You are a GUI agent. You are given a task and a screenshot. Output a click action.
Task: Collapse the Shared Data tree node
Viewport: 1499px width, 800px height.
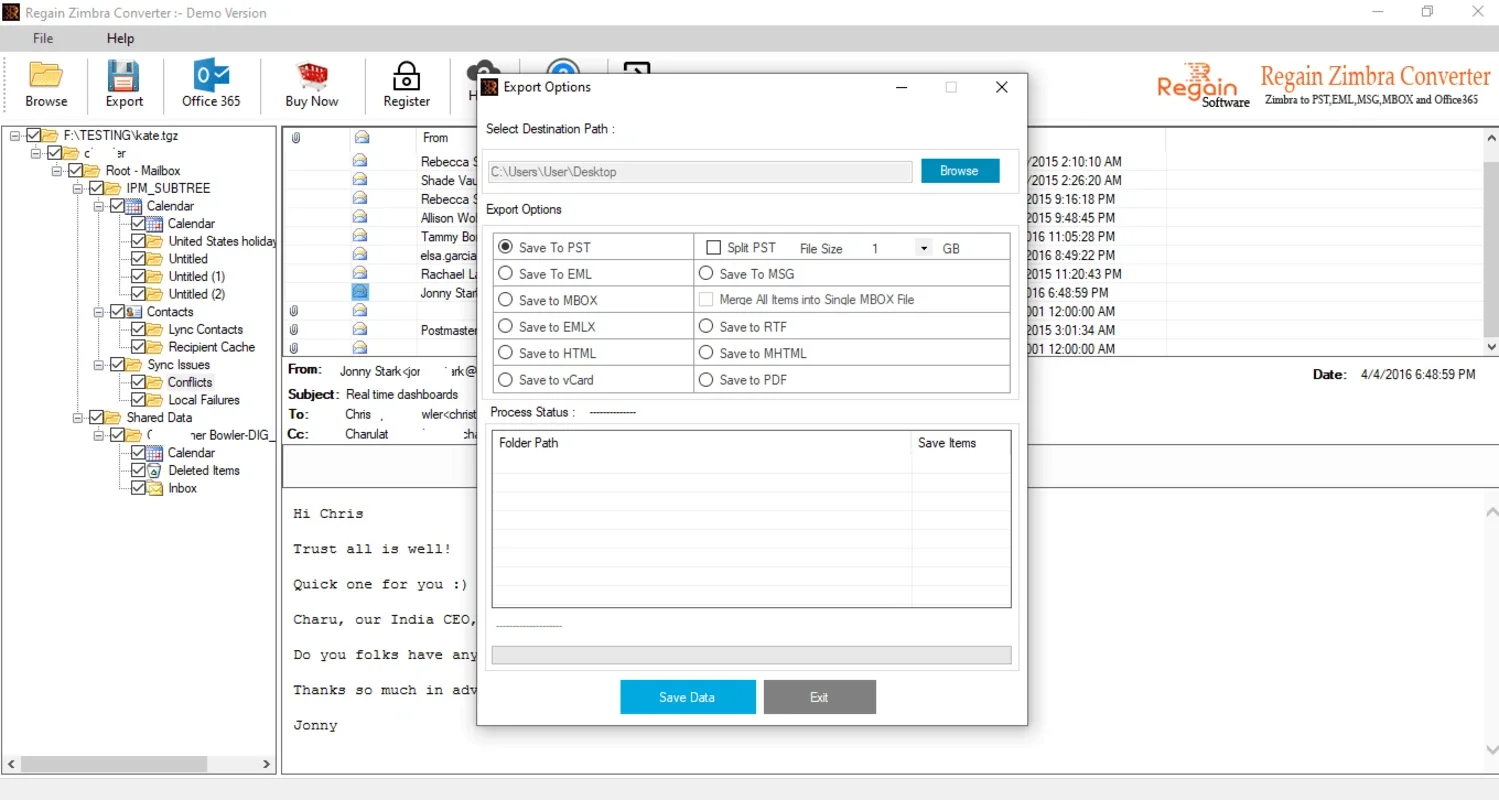coord(77,418)
